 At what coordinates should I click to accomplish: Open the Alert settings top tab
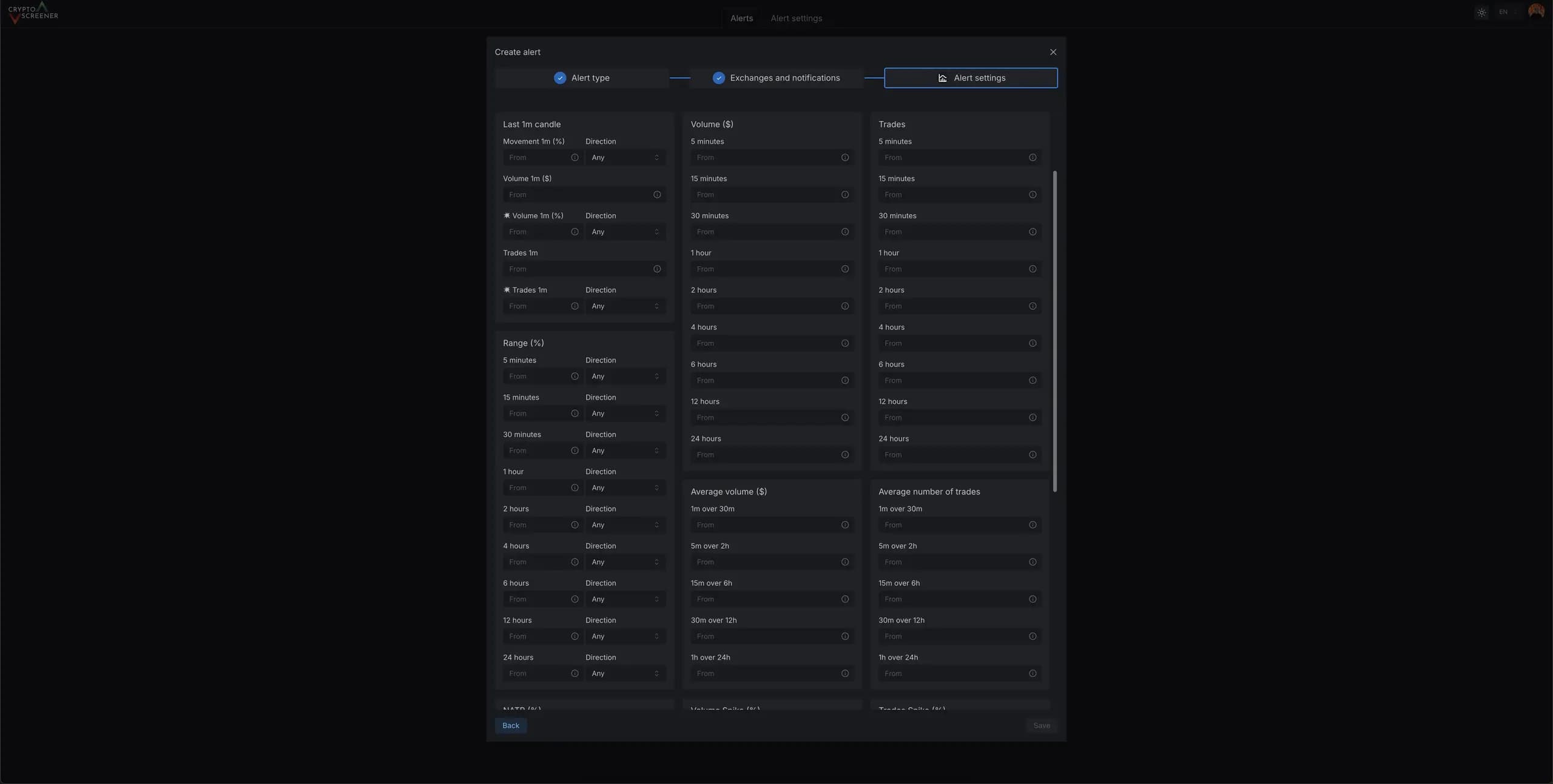796,18
